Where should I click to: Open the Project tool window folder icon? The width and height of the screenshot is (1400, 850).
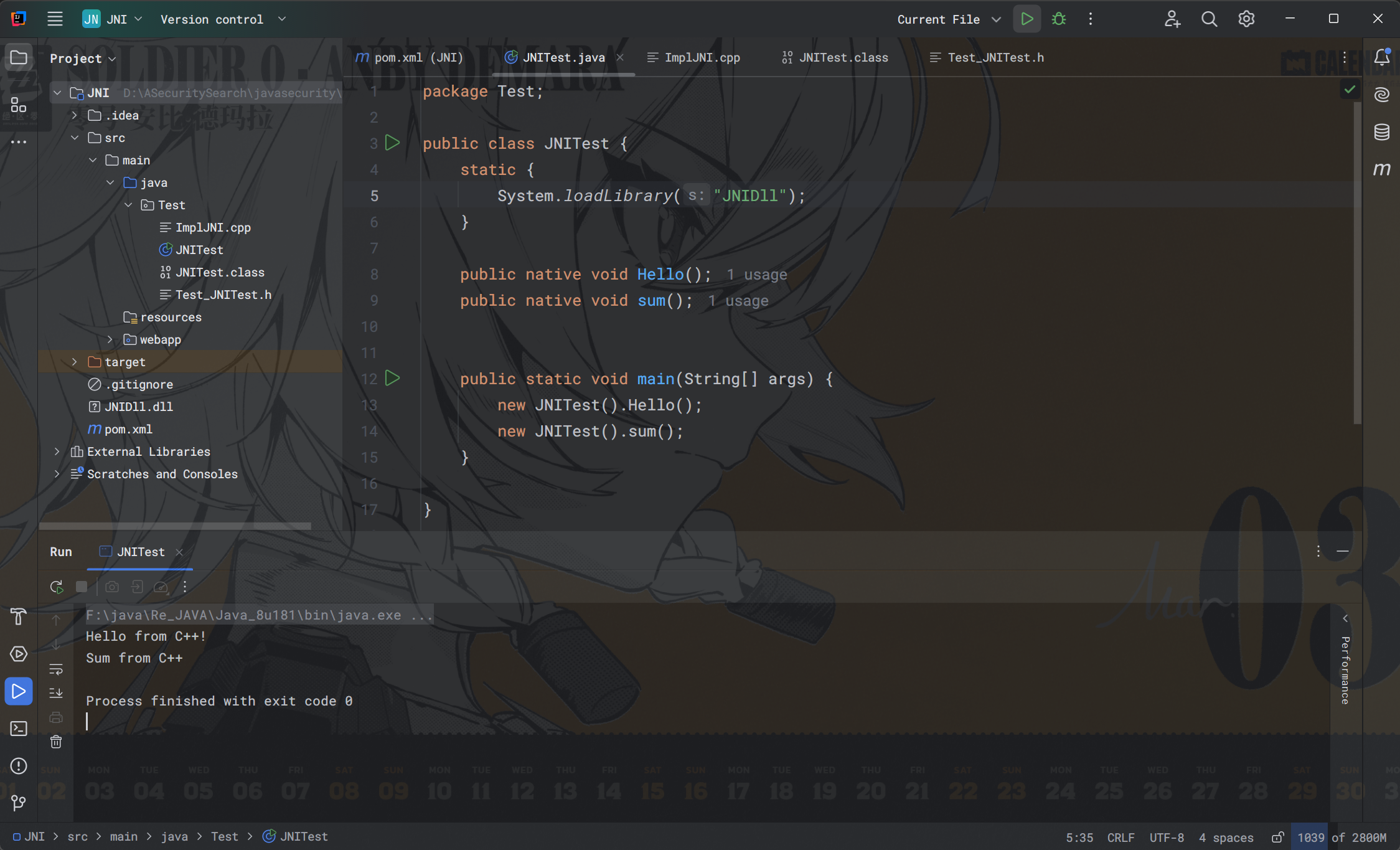tap(19, 57)
